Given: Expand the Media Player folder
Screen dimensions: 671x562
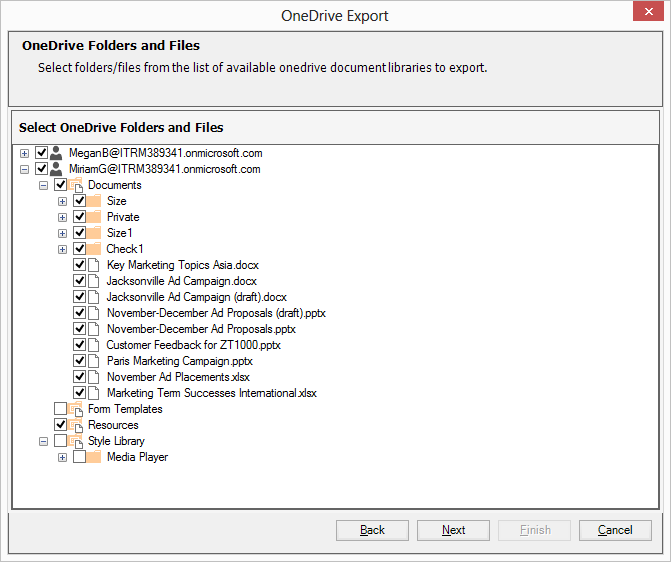Looking at the screenshot, I should (x=62, y=458).
